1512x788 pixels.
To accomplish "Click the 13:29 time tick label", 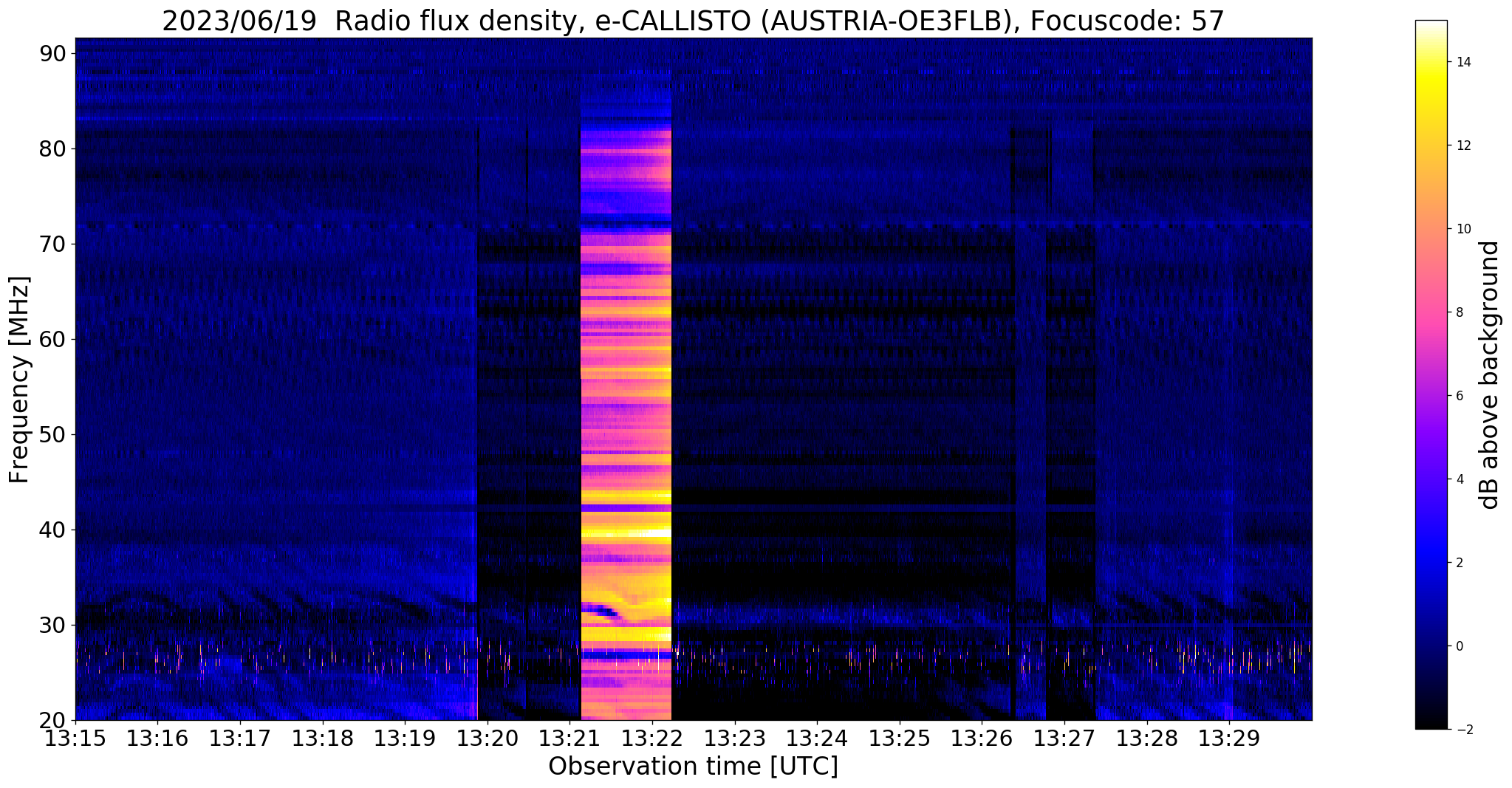I will [1229, 739].
